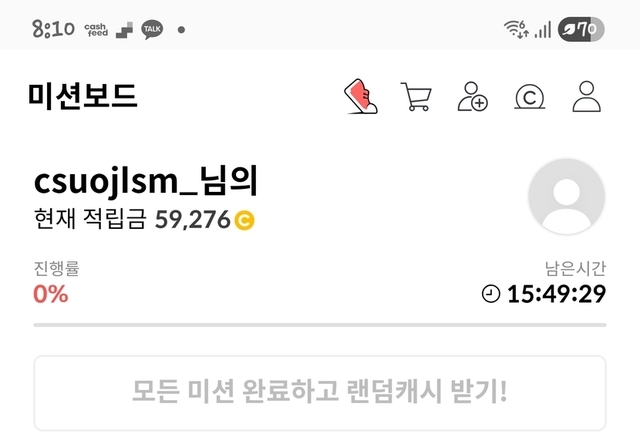Tap the Wi-Fi signal status icon
Image resolution: width=640 pixels, height=440 pixels.
click(516, 29)
